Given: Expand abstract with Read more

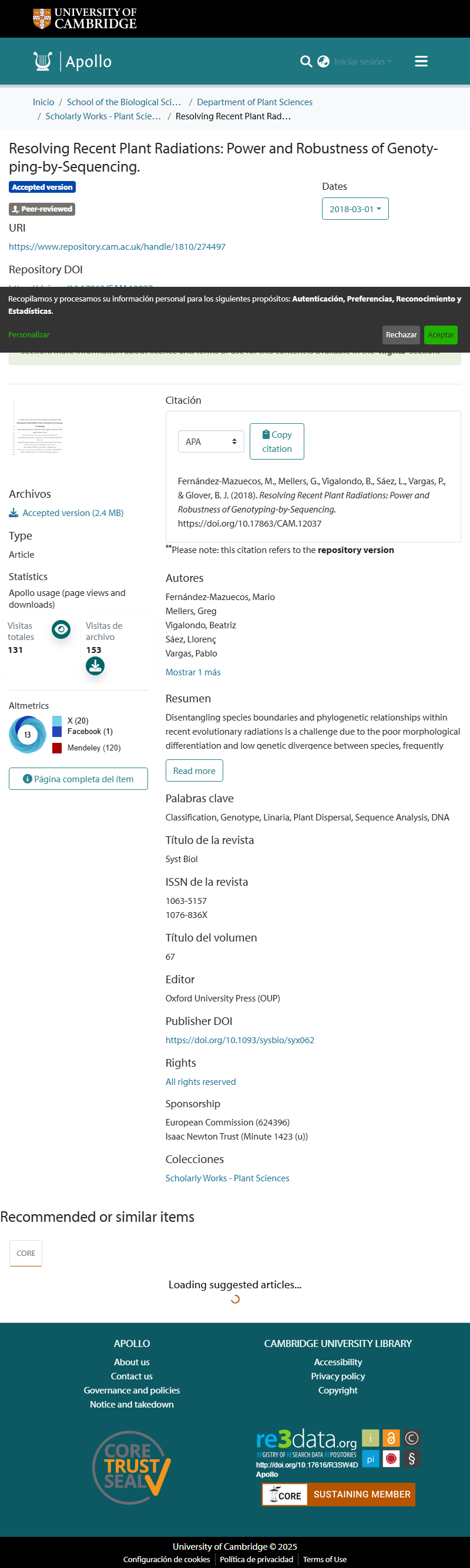Looking at the screenshot, I should point(194,770).
